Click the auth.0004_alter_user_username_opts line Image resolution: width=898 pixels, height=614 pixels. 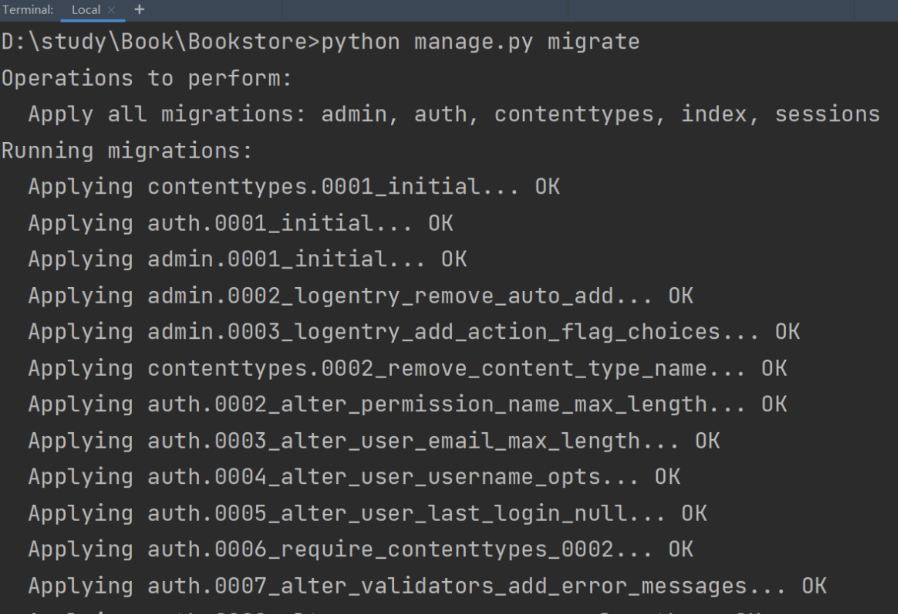pos(354,477)
